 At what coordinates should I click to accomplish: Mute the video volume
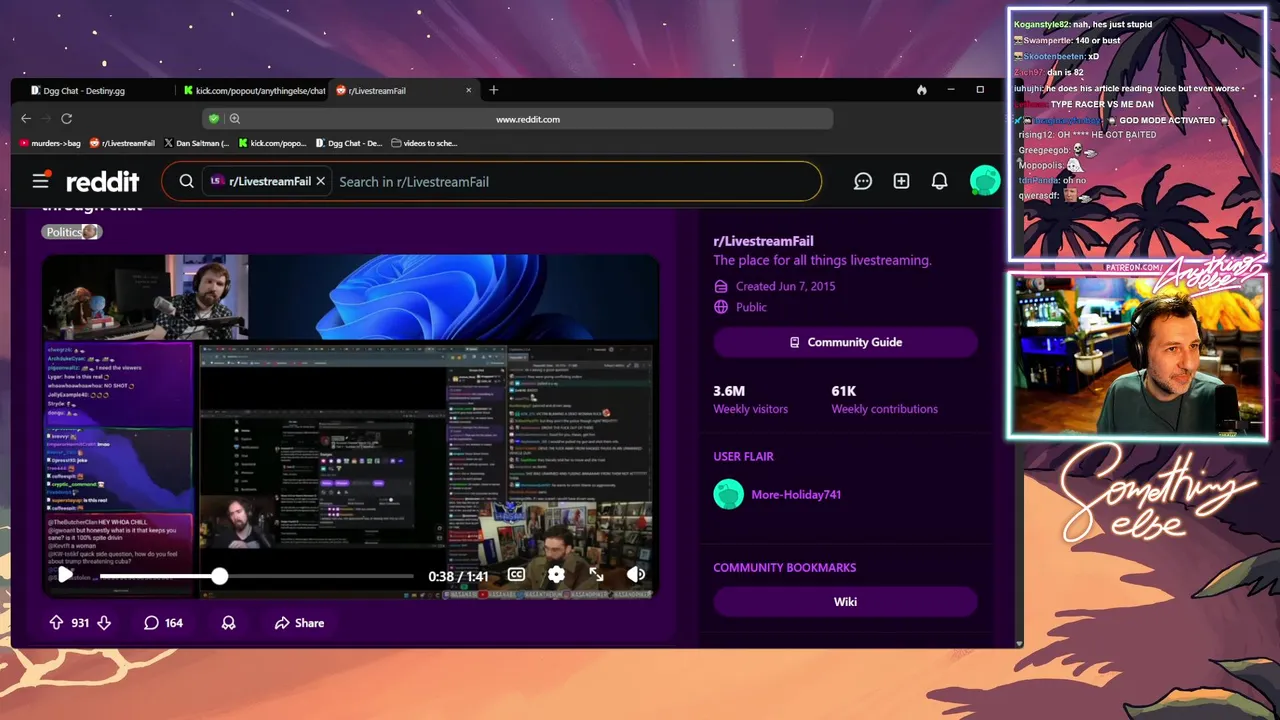[x=635, y=574]
